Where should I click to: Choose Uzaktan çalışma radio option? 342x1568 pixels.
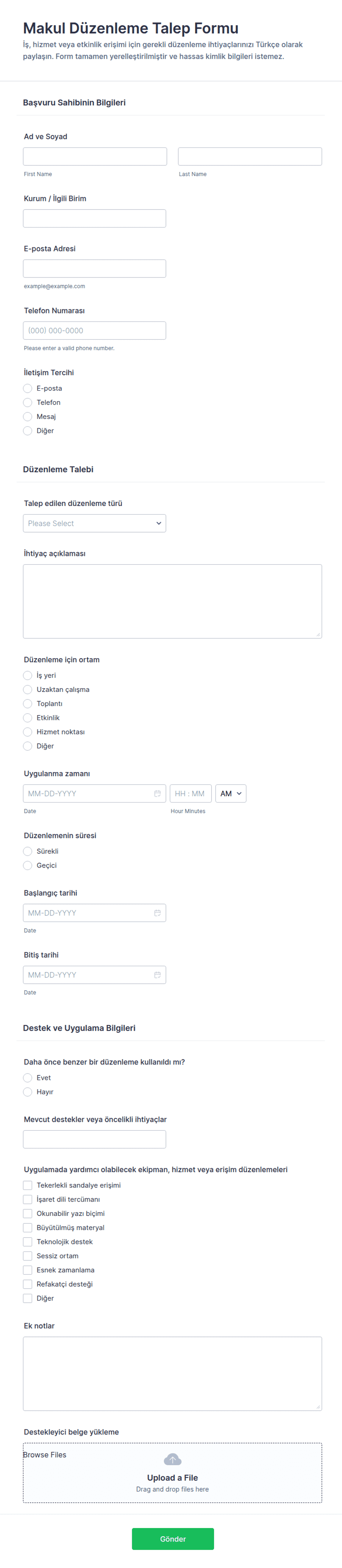(28, 690)
